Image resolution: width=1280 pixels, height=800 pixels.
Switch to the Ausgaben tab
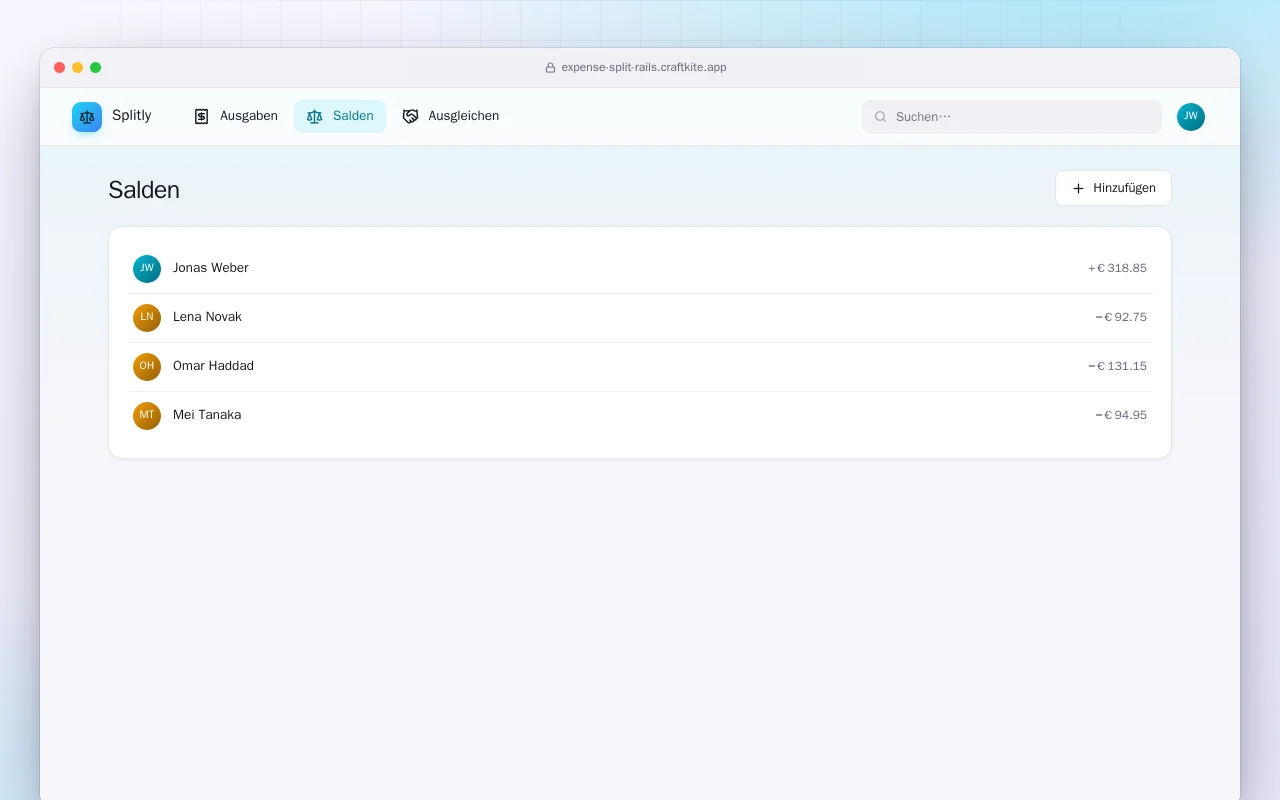click(x=235, y=116)
